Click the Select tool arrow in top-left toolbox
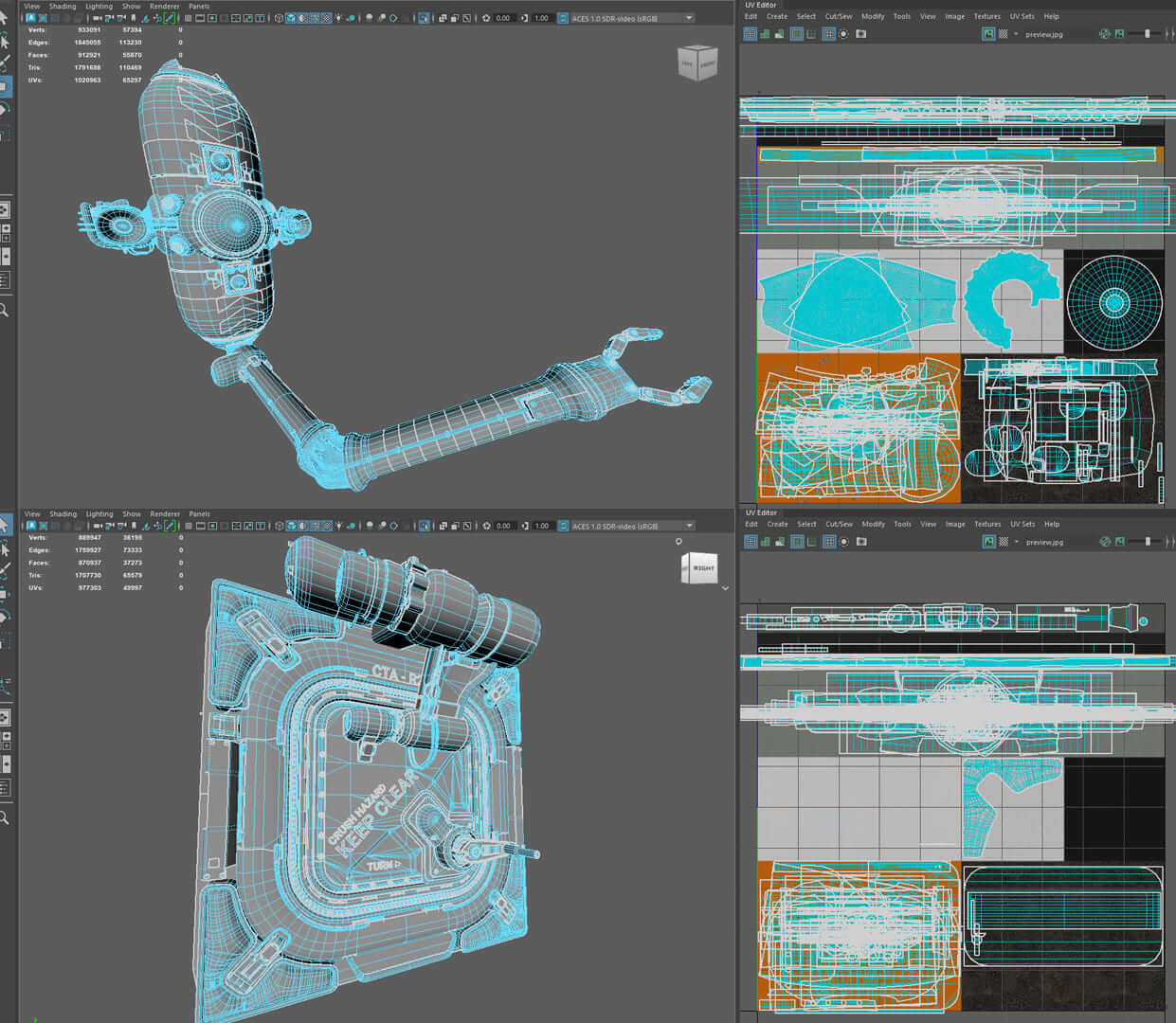 [x=5, y=19]
